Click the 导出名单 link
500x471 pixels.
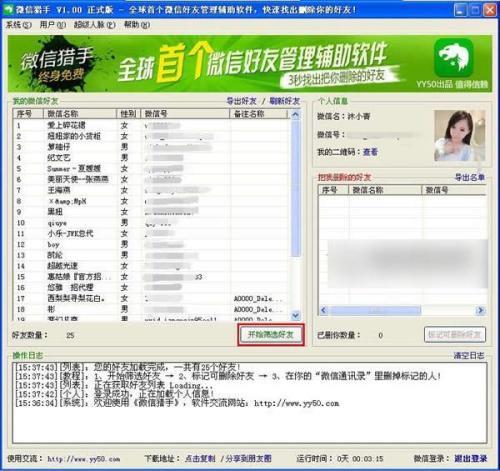(470, 177)
